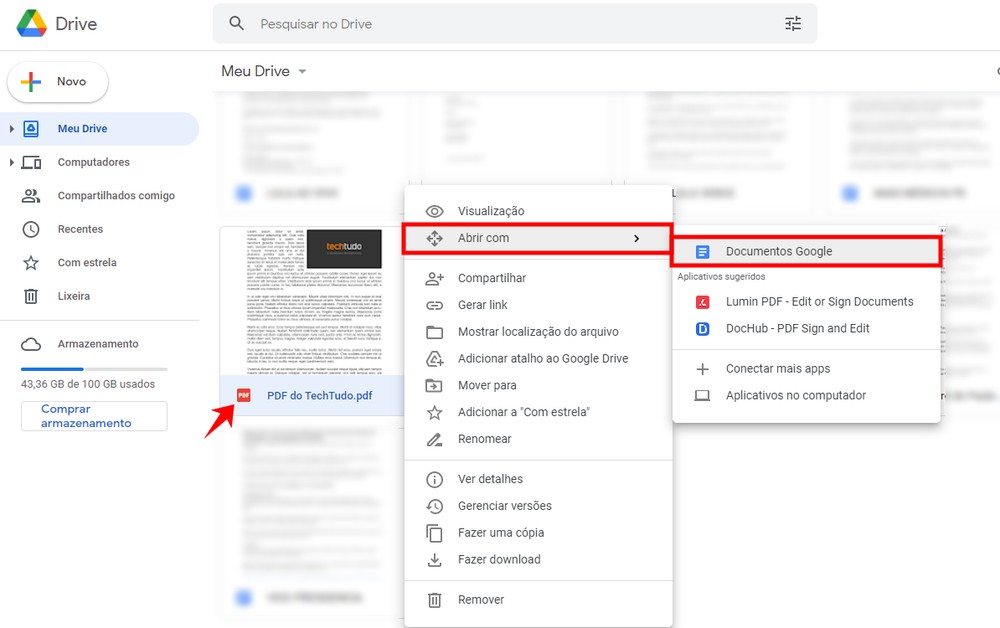Viewport: 1000px width, 628px height.
Task: Click the download arrow icon
Action: pos(434,560)
